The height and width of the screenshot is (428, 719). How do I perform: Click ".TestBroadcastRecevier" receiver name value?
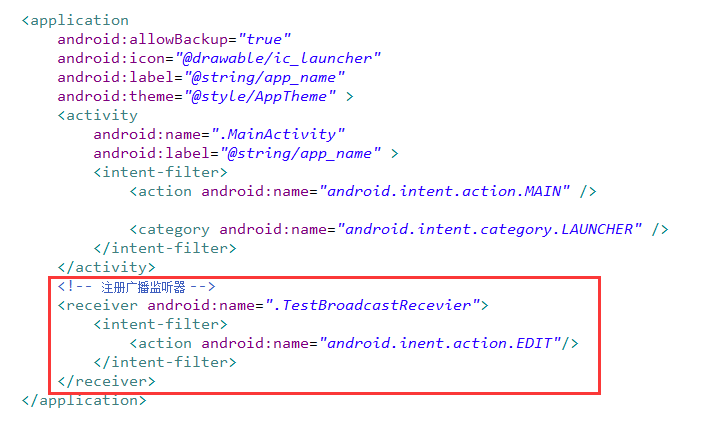coord(373,306)
